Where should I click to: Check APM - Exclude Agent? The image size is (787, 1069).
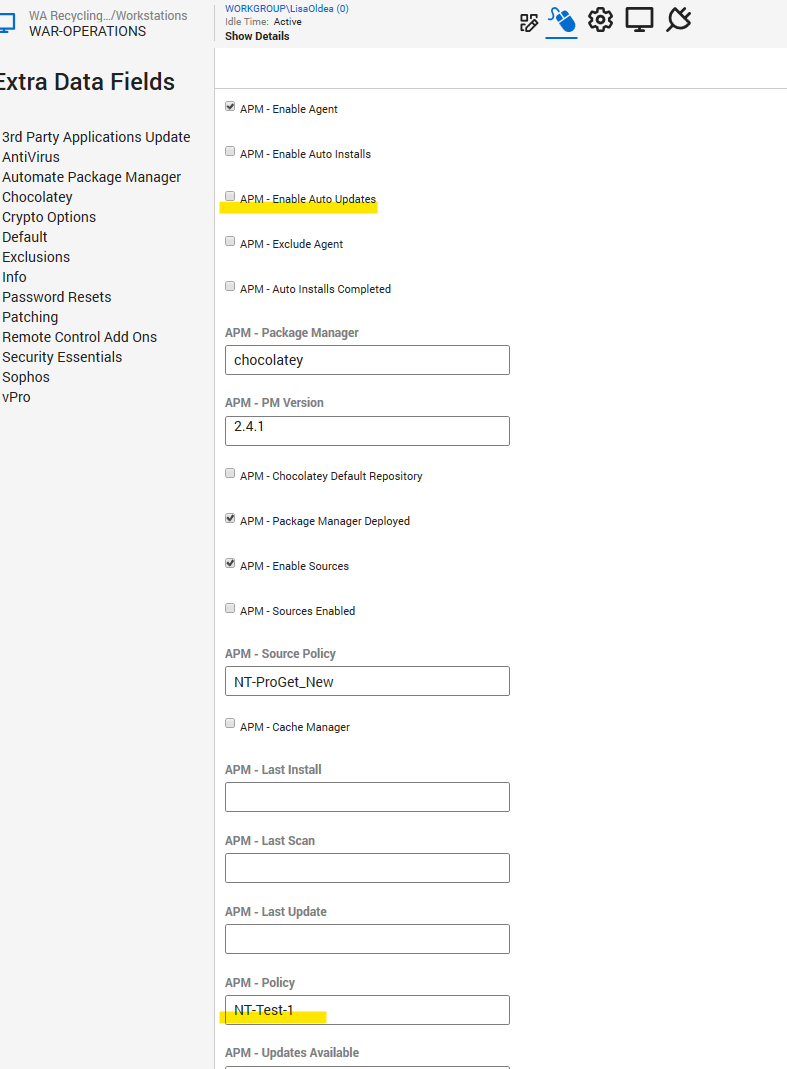point(230,241)
